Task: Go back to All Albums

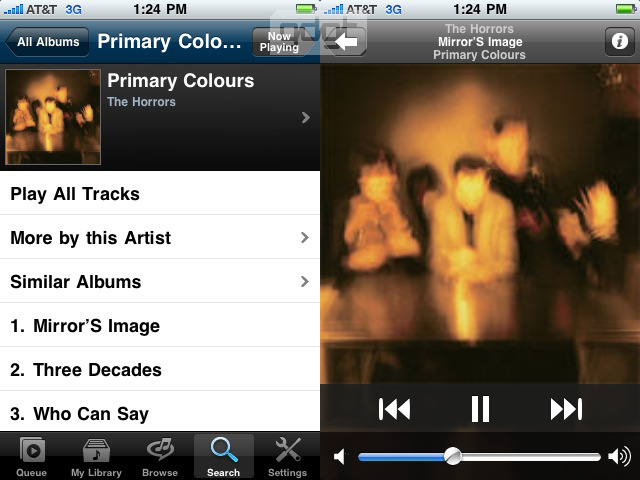Action: coord(47,42)
